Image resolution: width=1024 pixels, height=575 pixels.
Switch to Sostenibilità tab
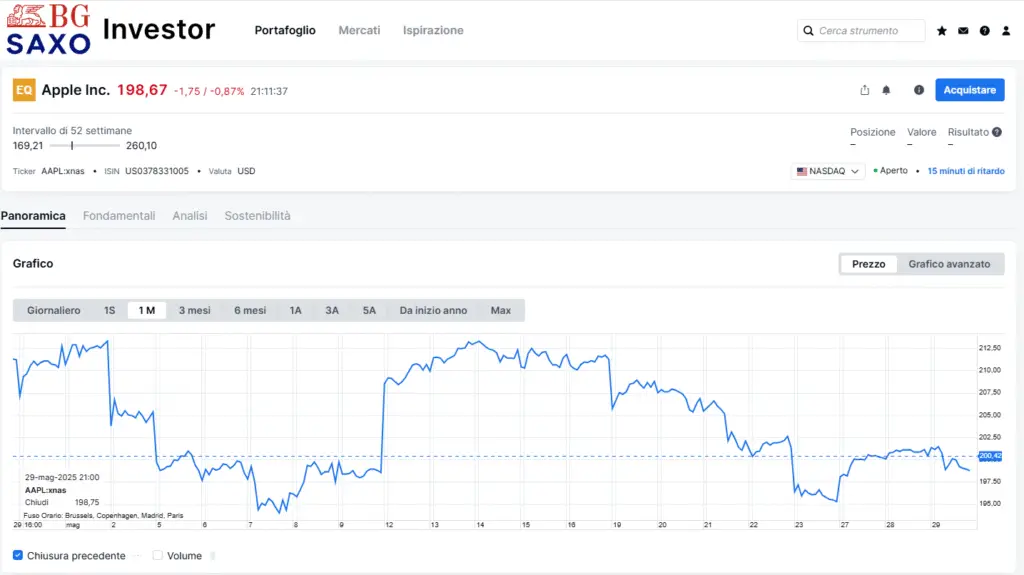point(257,216)
